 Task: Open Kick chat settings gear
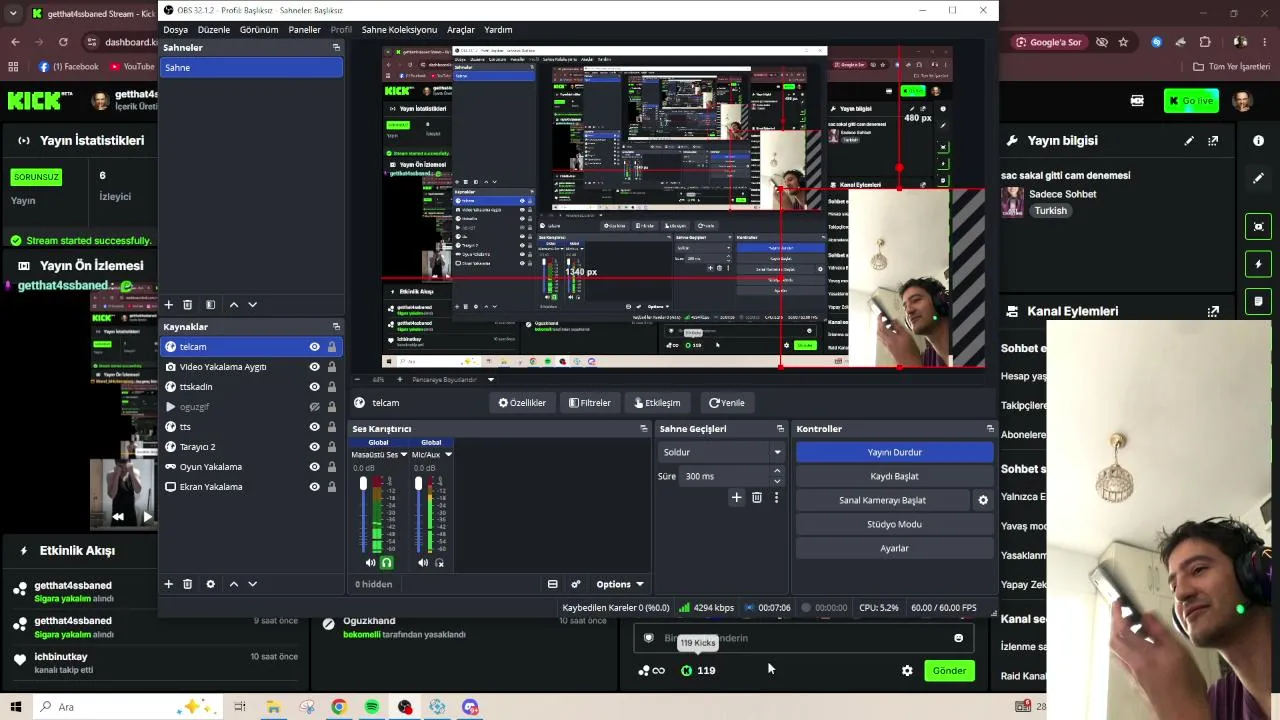click(x=907, y=671)
